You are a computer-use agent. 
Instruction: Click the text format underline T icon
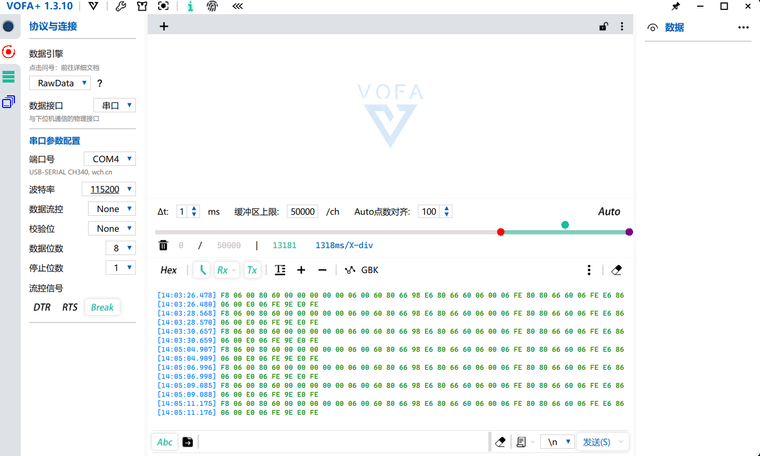tap(280, 270)
